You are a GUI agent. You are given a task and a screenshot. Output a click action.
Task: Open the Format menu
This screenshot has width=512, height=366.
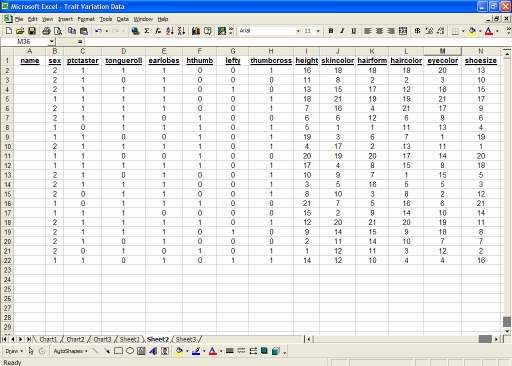(86, 19)
